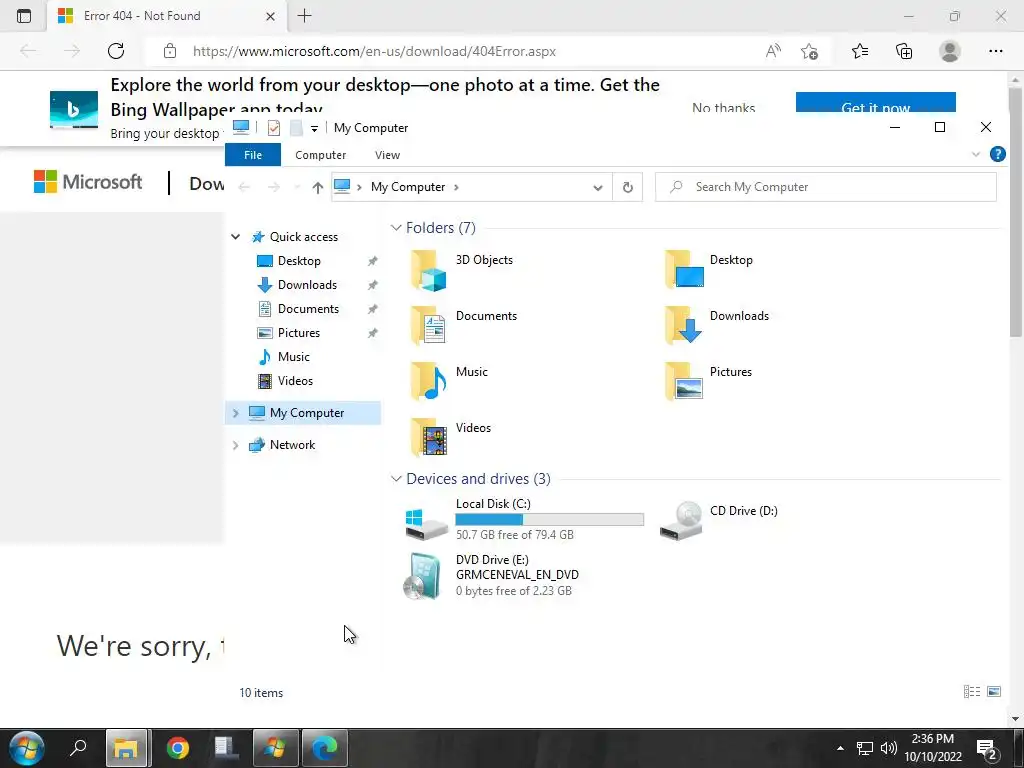The image size is (1024, 768).
Task: Open the Pictures folder in main pane
Action: (x=709, y=381)
